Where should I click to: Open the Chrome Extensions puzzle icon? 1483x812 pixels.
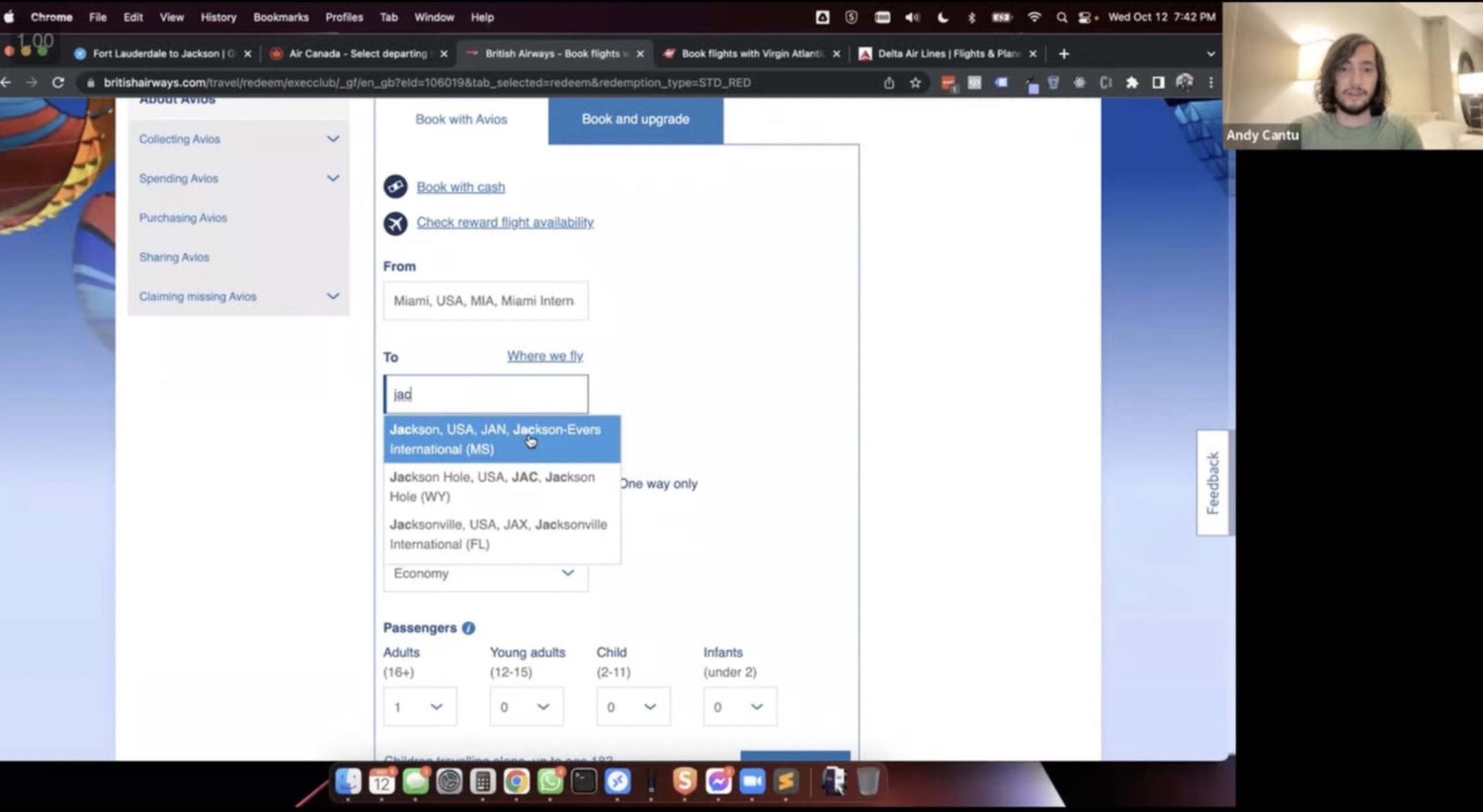click(x=1132, y=83)
